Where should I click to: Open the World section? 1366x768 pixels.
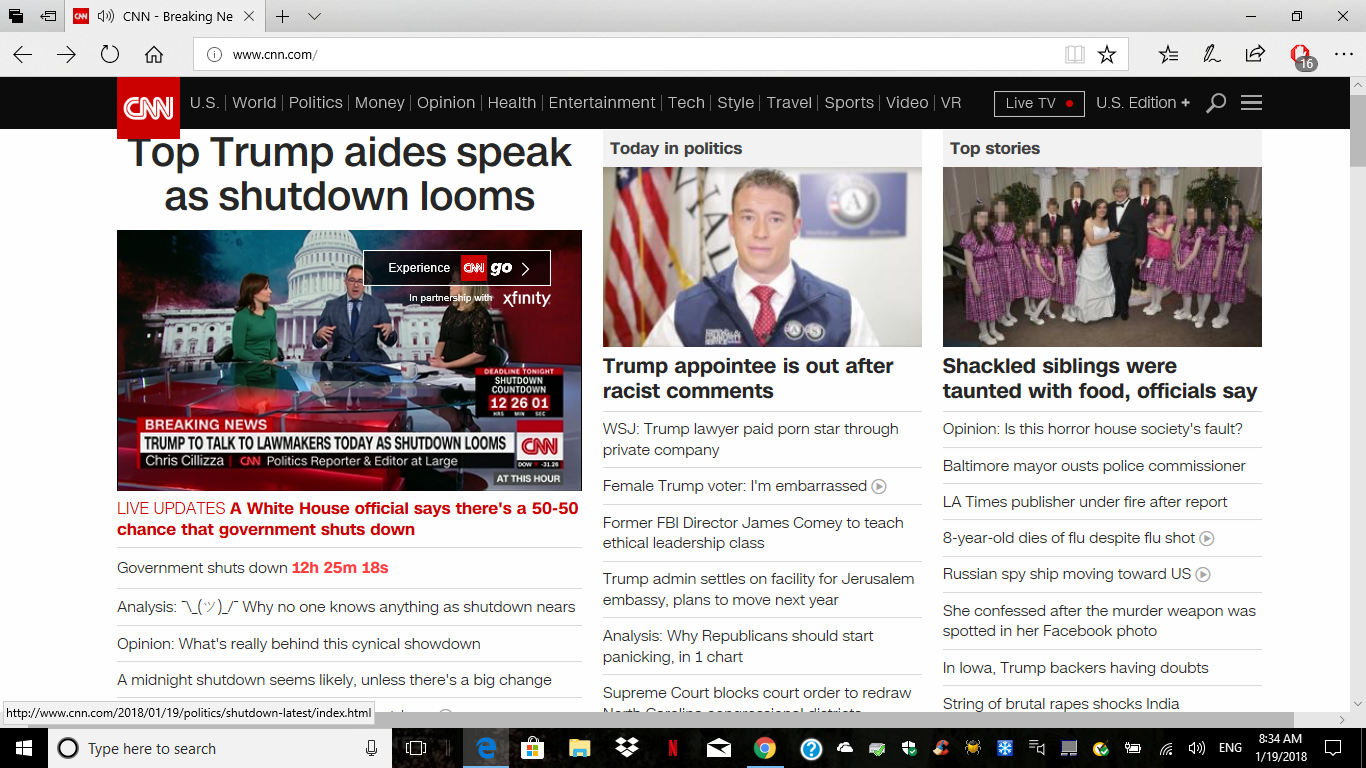[254, 103]
